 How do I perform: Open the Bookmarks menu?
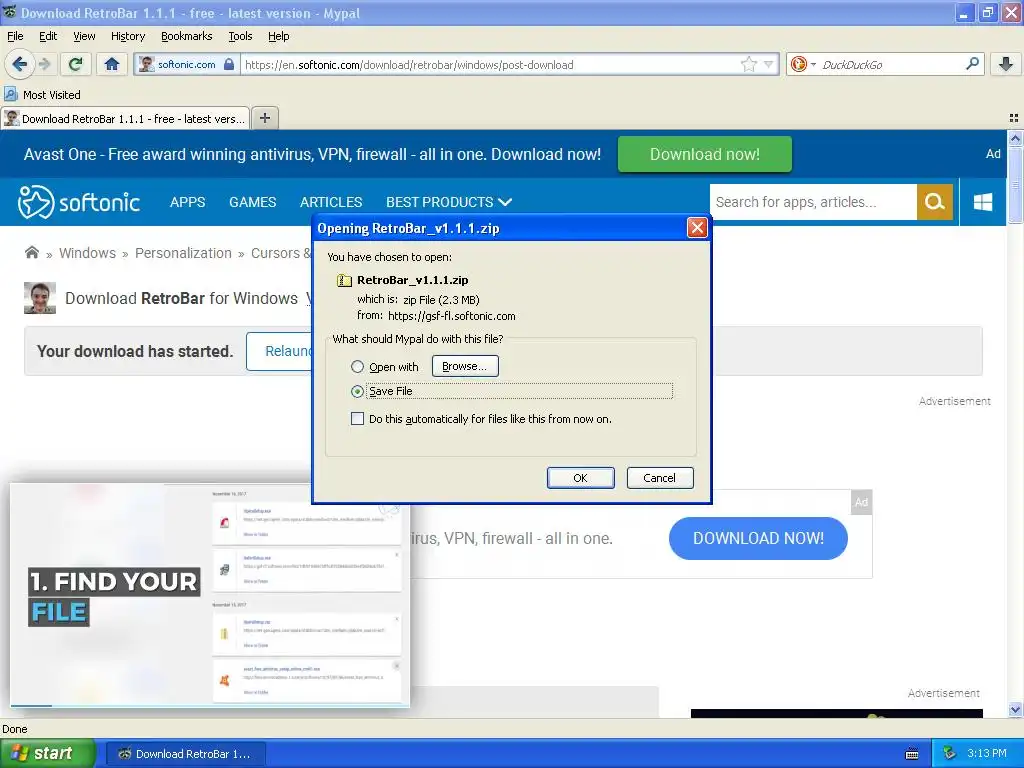click(186, 36)
